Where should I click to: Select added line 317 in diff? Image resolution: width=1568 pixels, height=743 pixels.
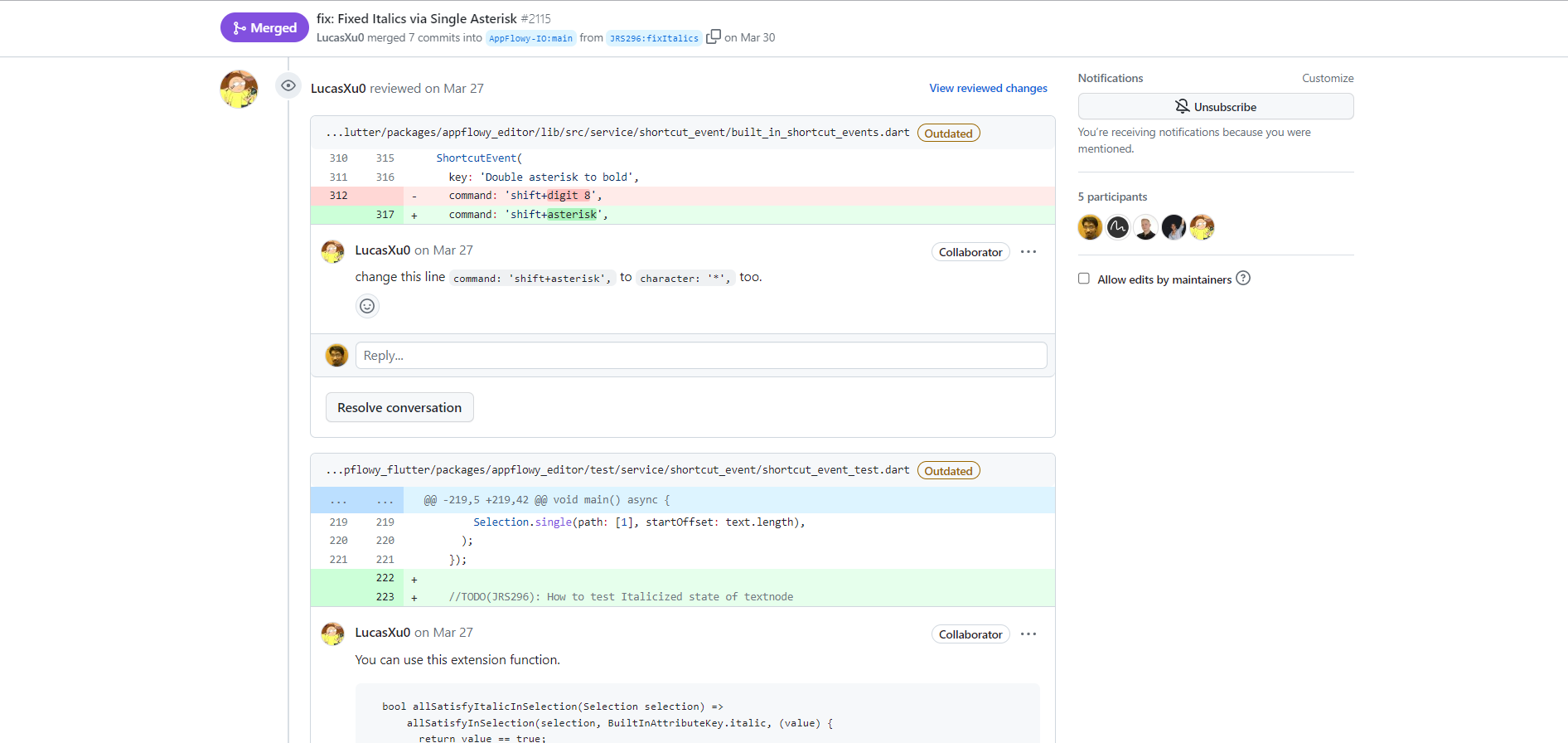(x=683, y=215)
